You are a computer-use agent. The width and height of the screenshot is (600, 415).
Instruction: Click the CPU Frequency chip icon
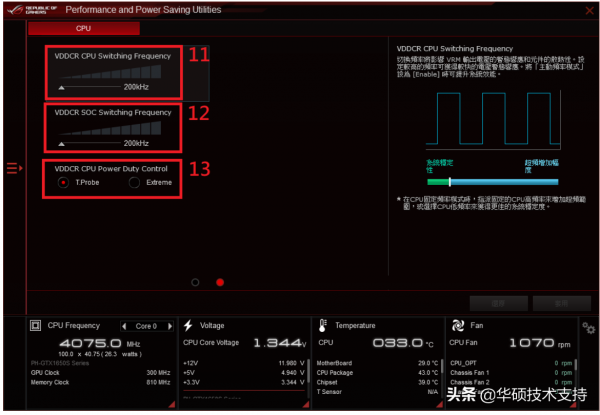pos(35,325)
